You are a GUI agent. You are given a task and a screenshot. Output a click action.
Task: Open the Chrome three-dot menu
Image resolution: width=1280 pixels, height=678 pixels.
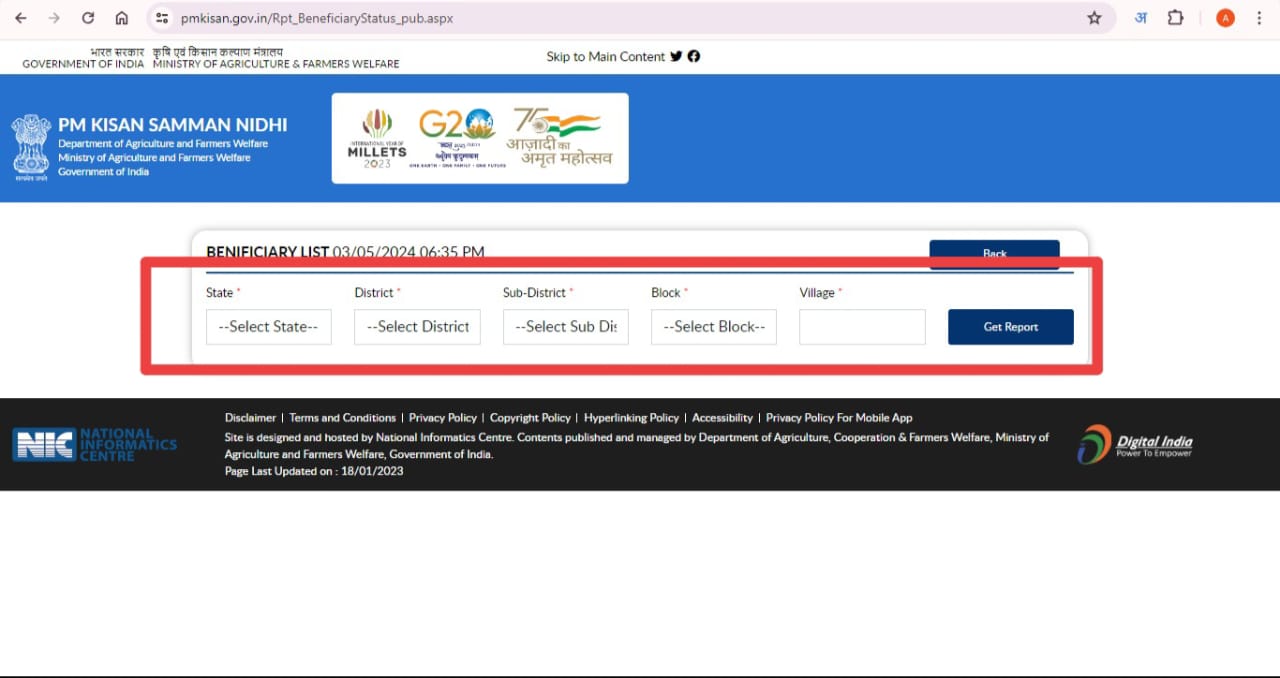1259,18
